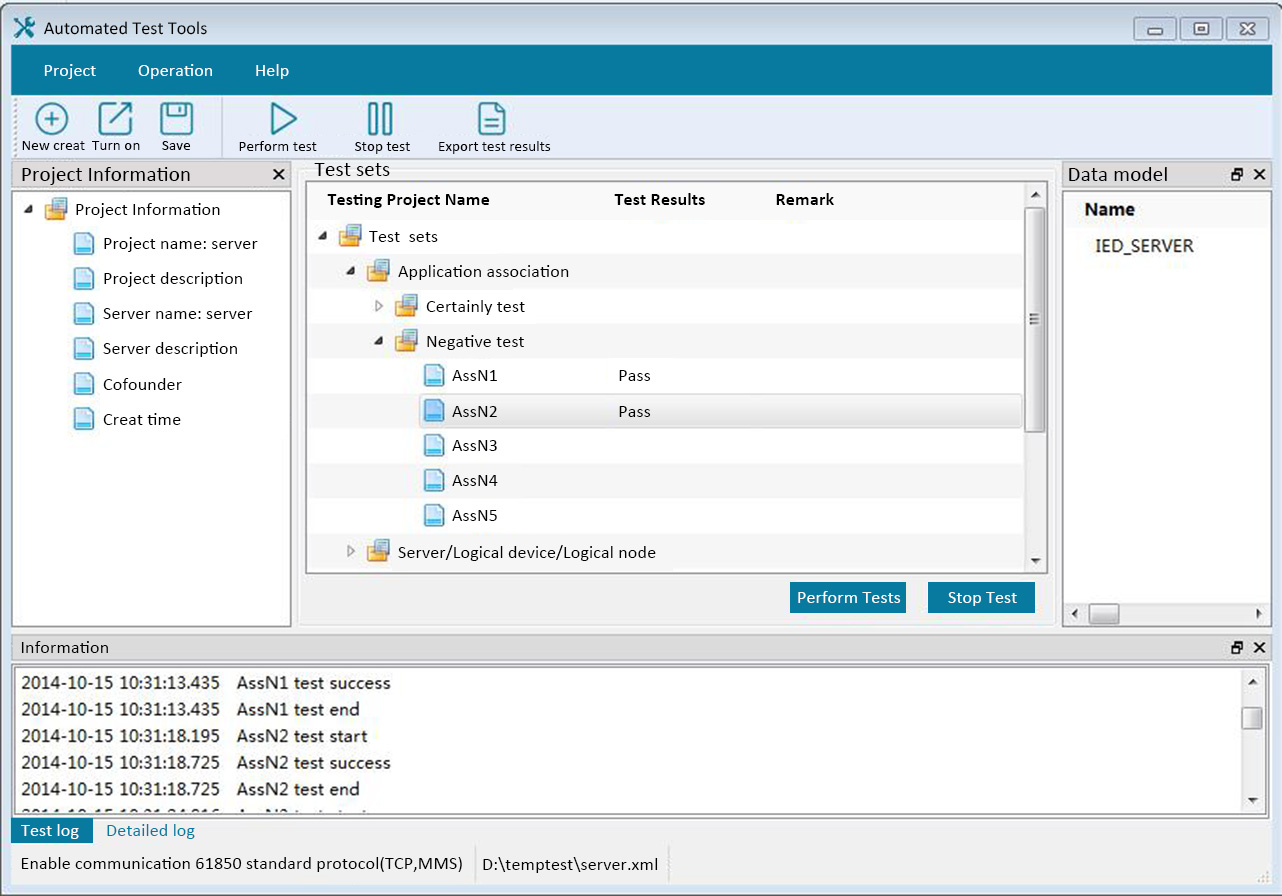The image size is (1282, 896).
Task: Click the New creat toolbar icon
Action: pos(52,119)
